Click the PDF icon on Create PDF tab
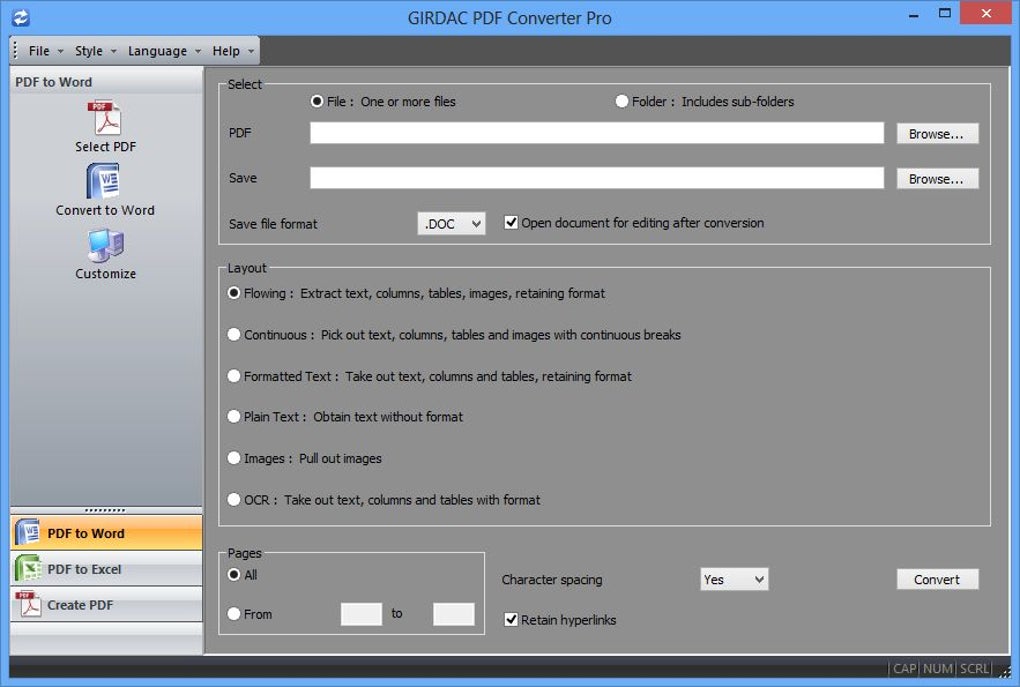 click(28, 604)
